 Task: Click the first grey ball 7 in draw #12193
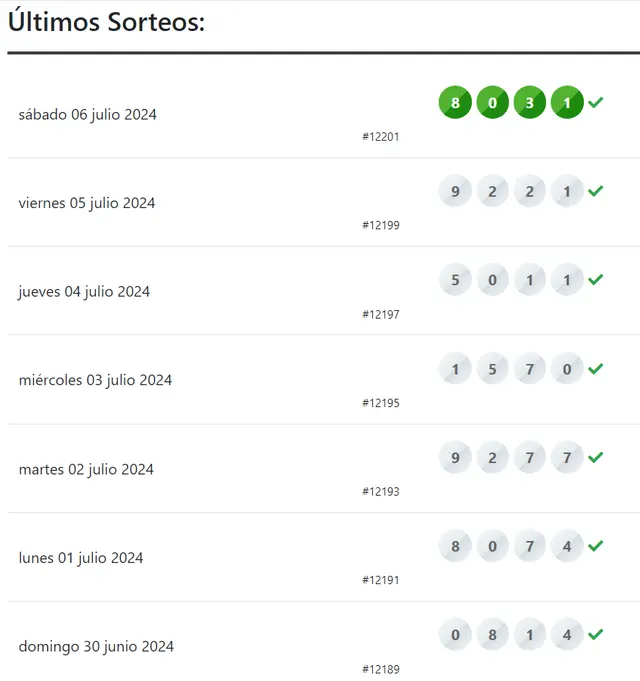[x=529, y=457]
